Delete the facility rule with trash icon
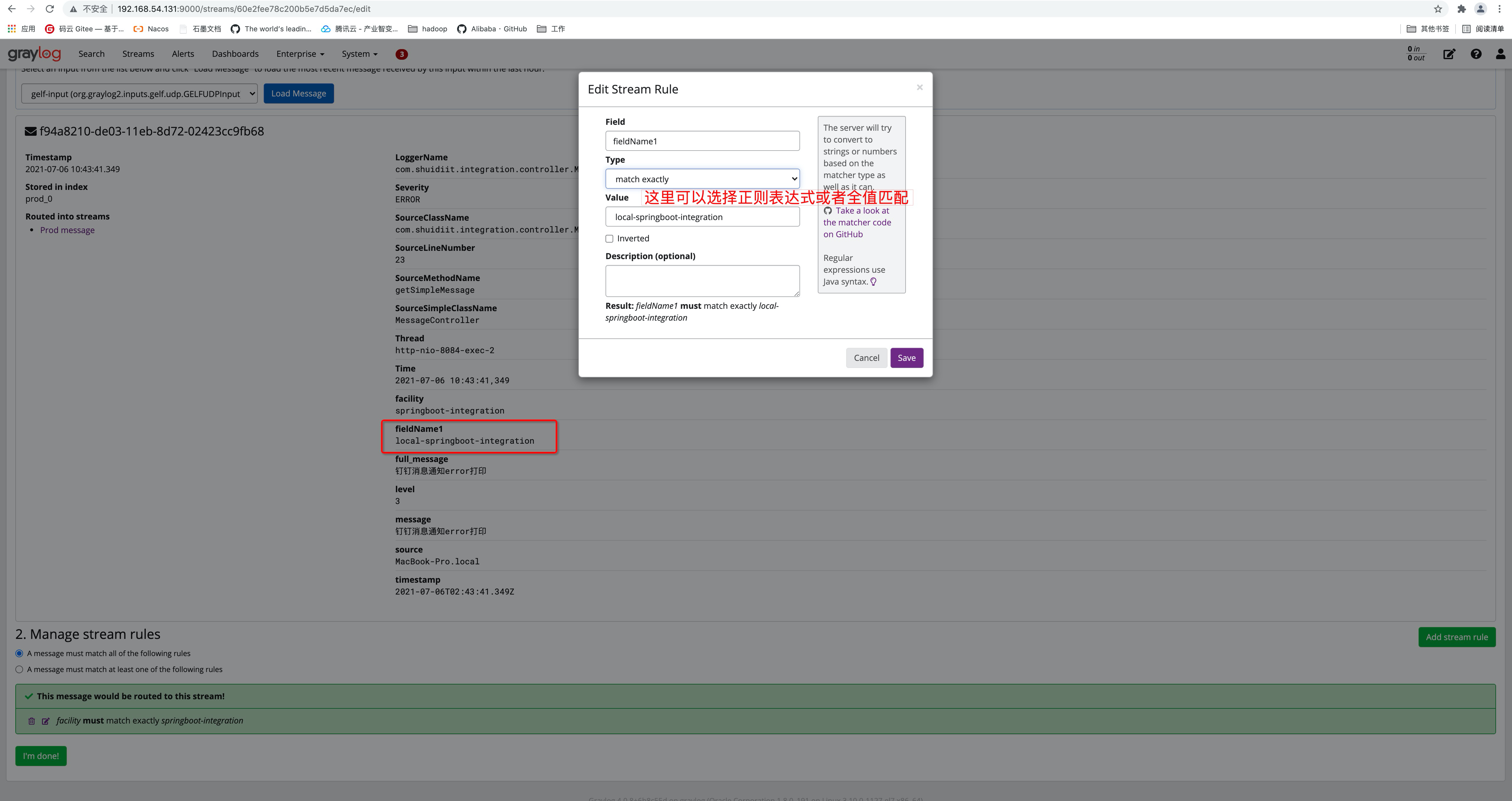Viewport: 1512px width, 801px height. coord(31,721)
